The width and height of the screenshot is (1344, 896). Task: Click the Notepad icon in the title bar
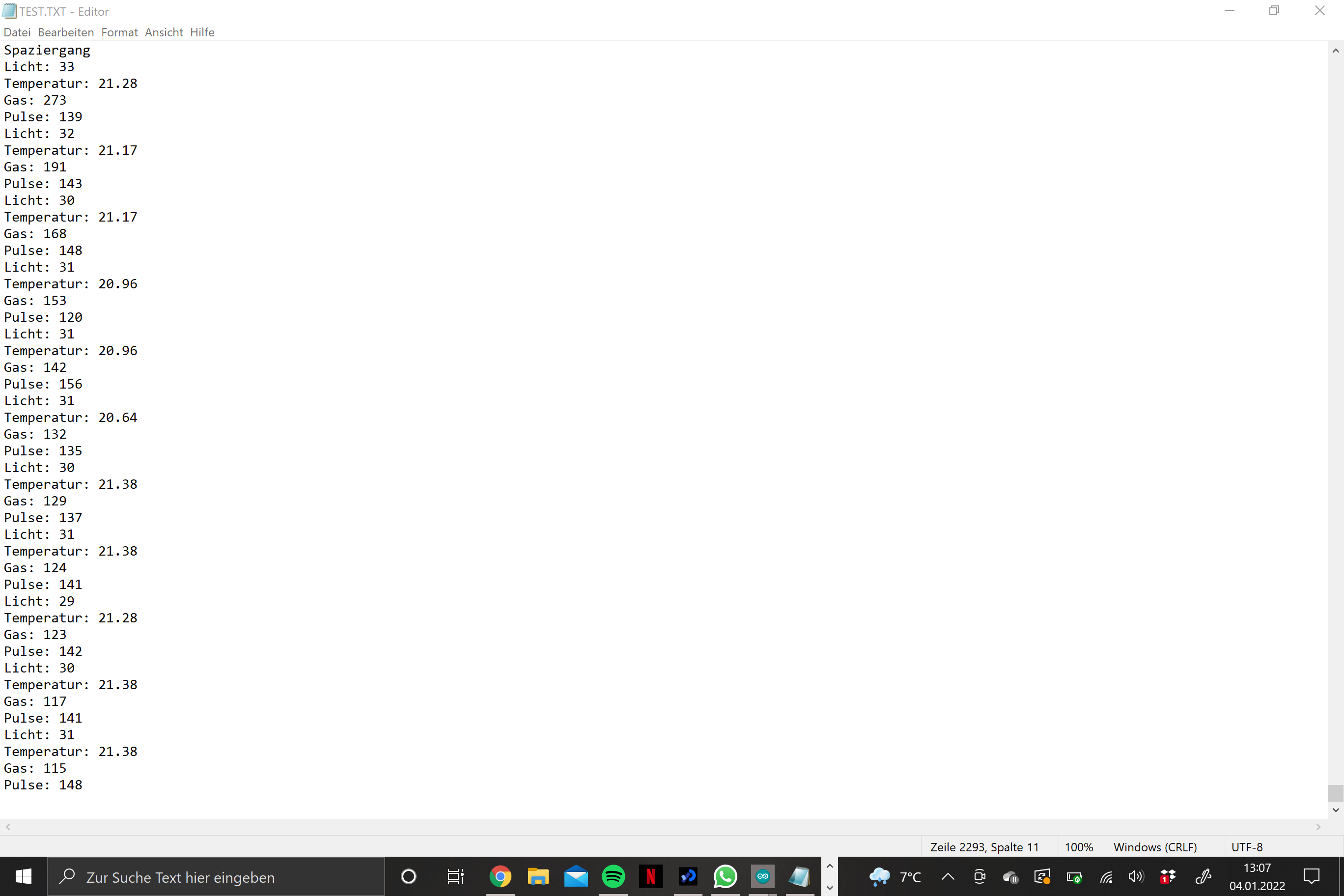[x=9, y=11]
